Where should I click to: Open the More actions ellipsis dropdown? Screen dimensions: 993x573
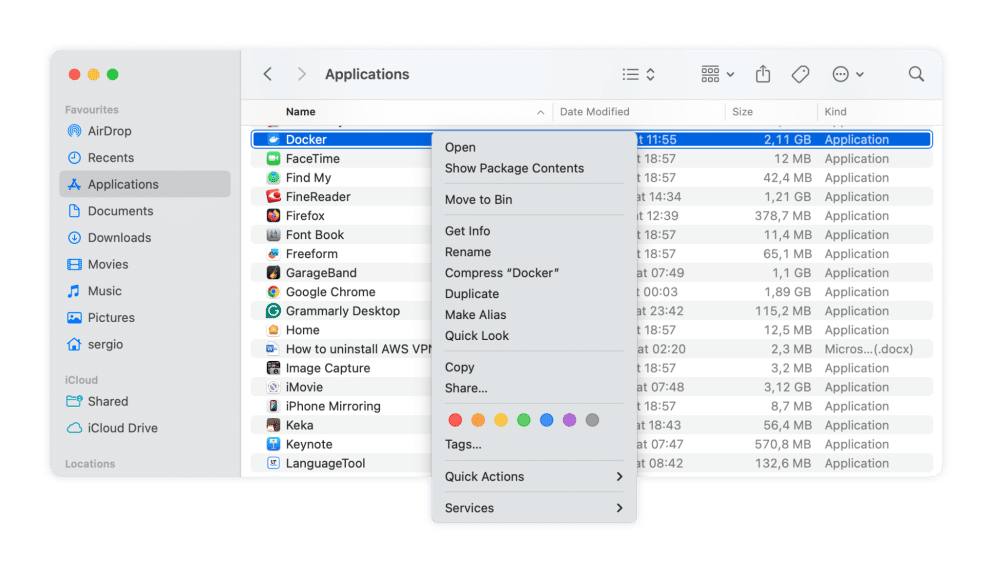(848, 74)
